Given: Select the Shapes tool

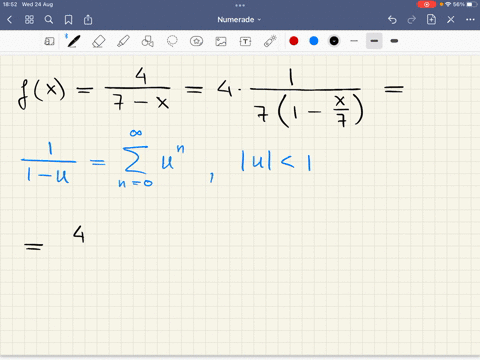Looking at the screenshot, I should tap(147, 41).
